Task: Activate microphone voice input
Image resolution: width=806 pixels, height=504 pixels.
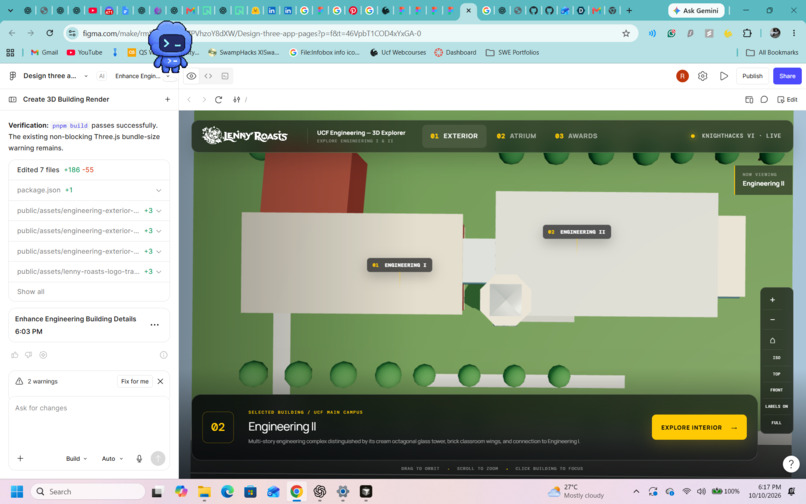Action: pyautogui.click(x=139, y=459)
